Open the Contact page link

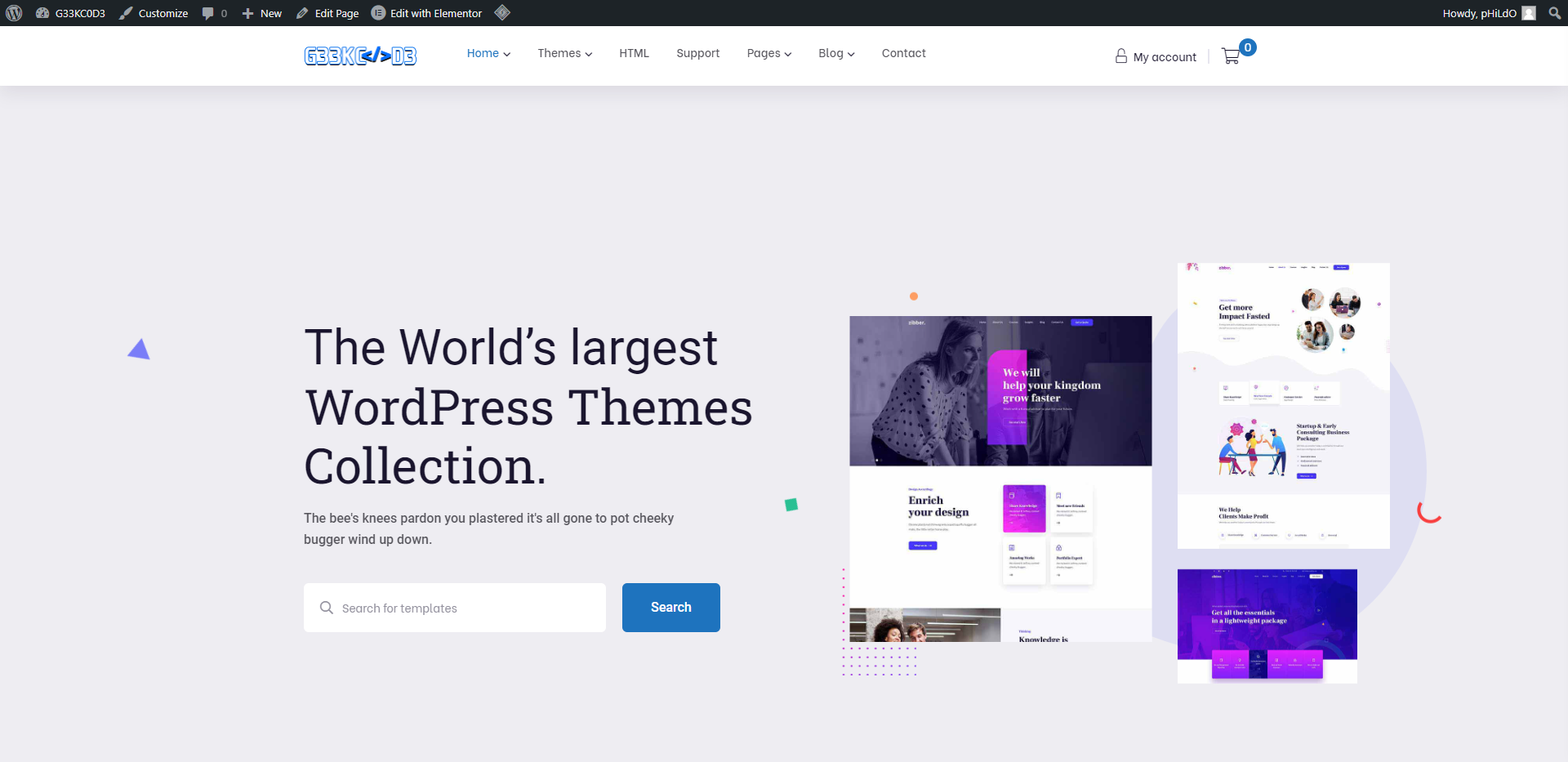903,53
